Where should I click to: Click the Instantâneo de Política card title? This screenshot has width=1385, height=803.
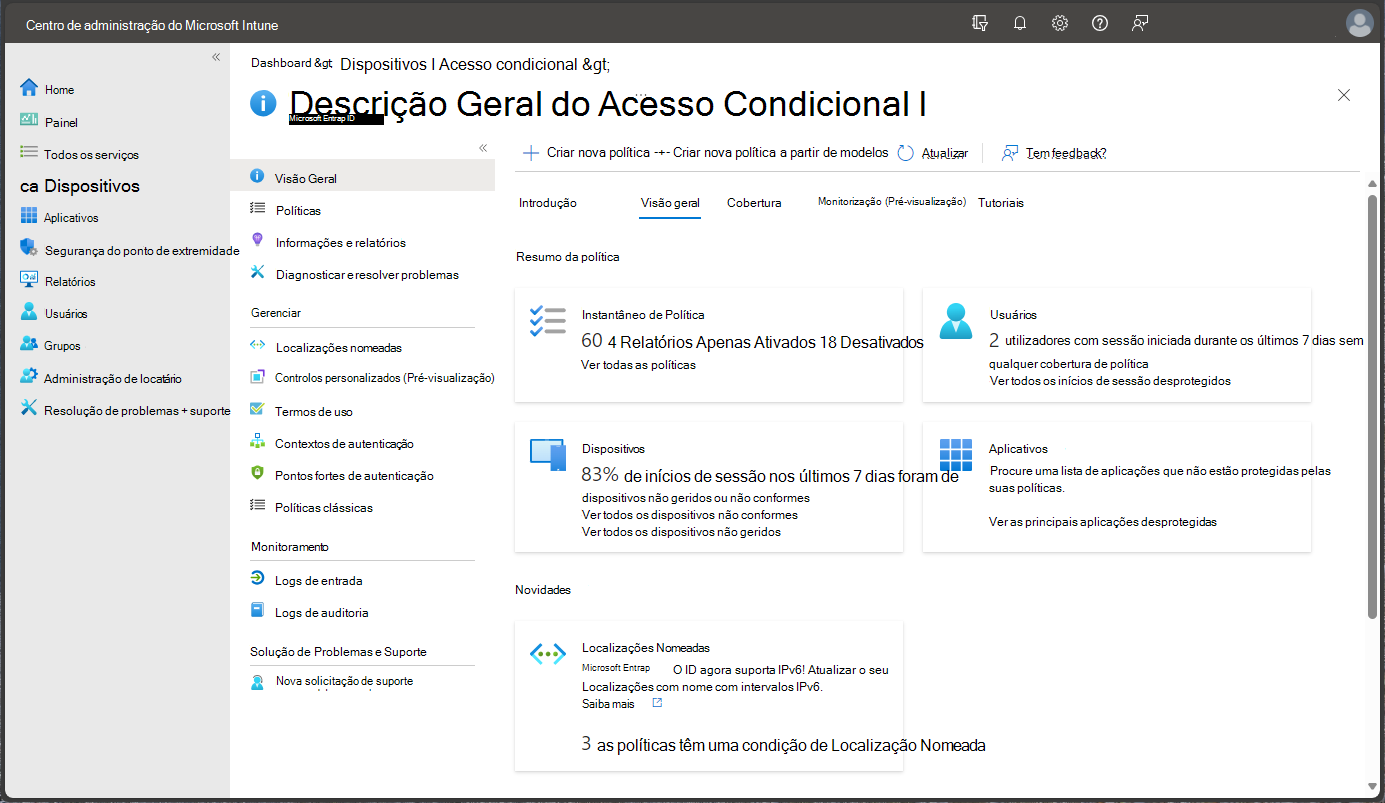[643, 315]
